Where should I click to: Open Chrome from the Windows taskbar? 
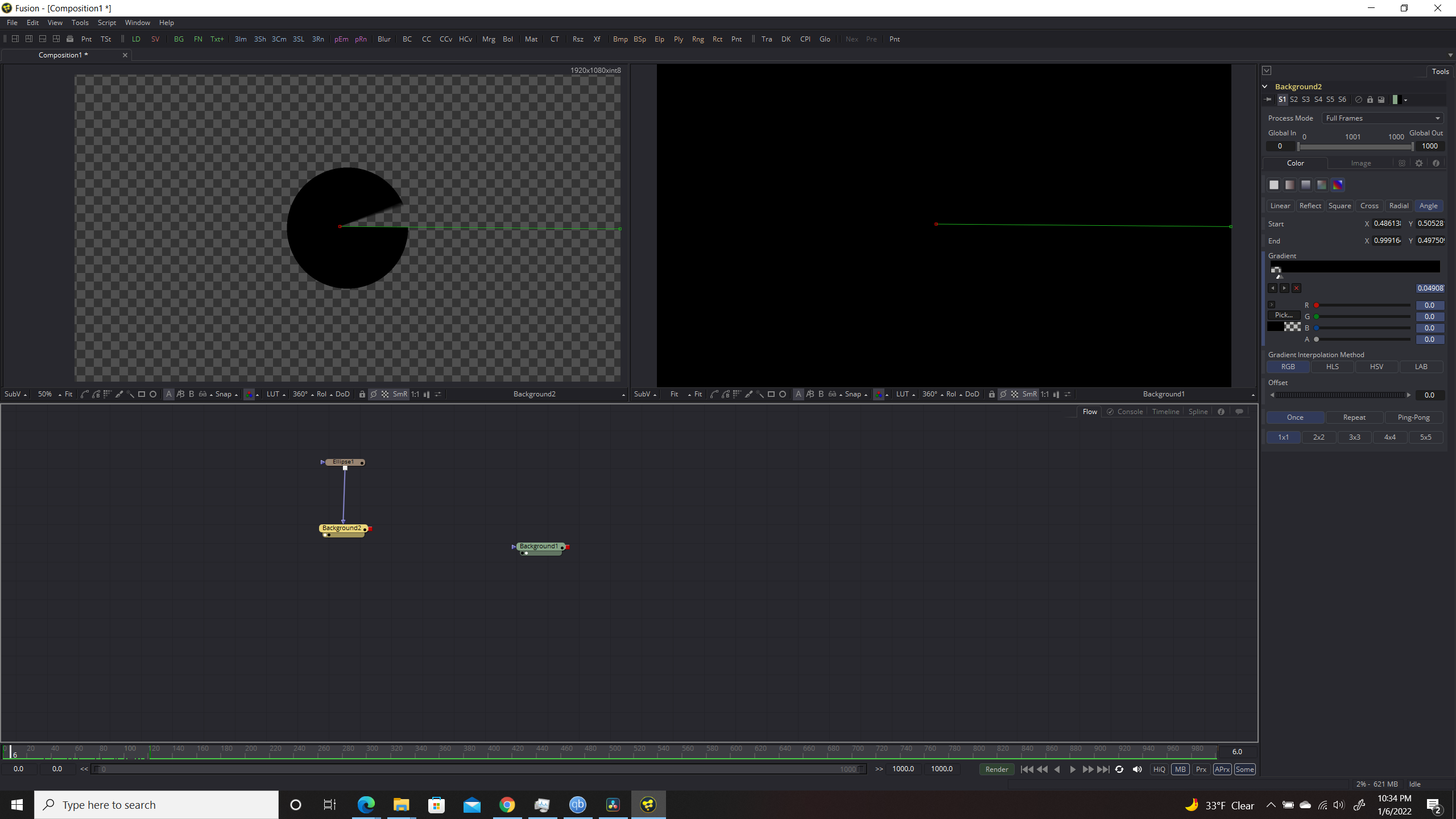507,805
